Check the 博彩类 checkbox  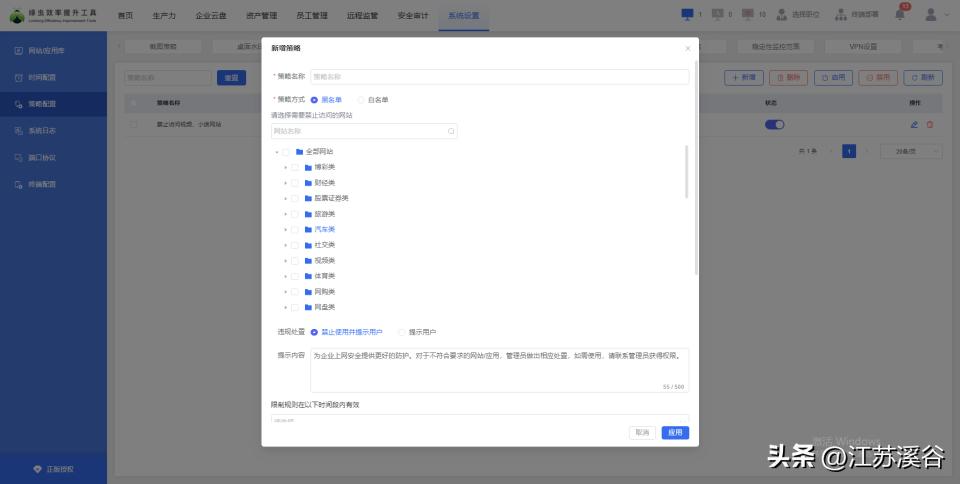coord(295,168)
